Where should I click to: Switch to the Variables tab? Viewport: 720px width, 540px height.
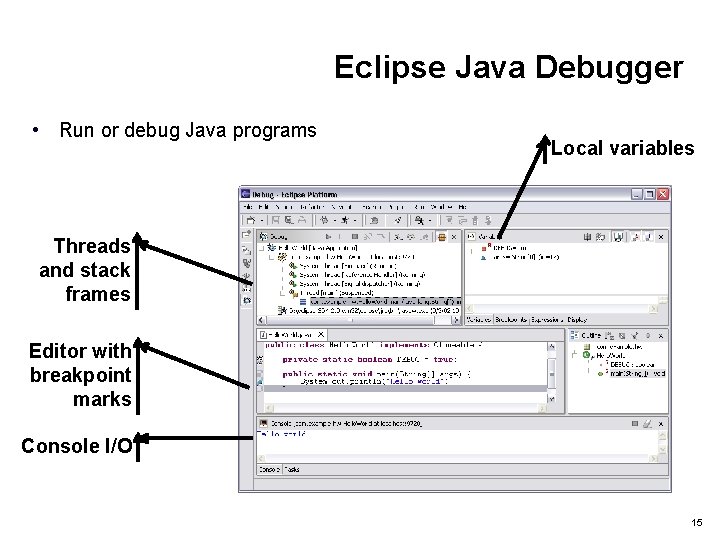479,320
